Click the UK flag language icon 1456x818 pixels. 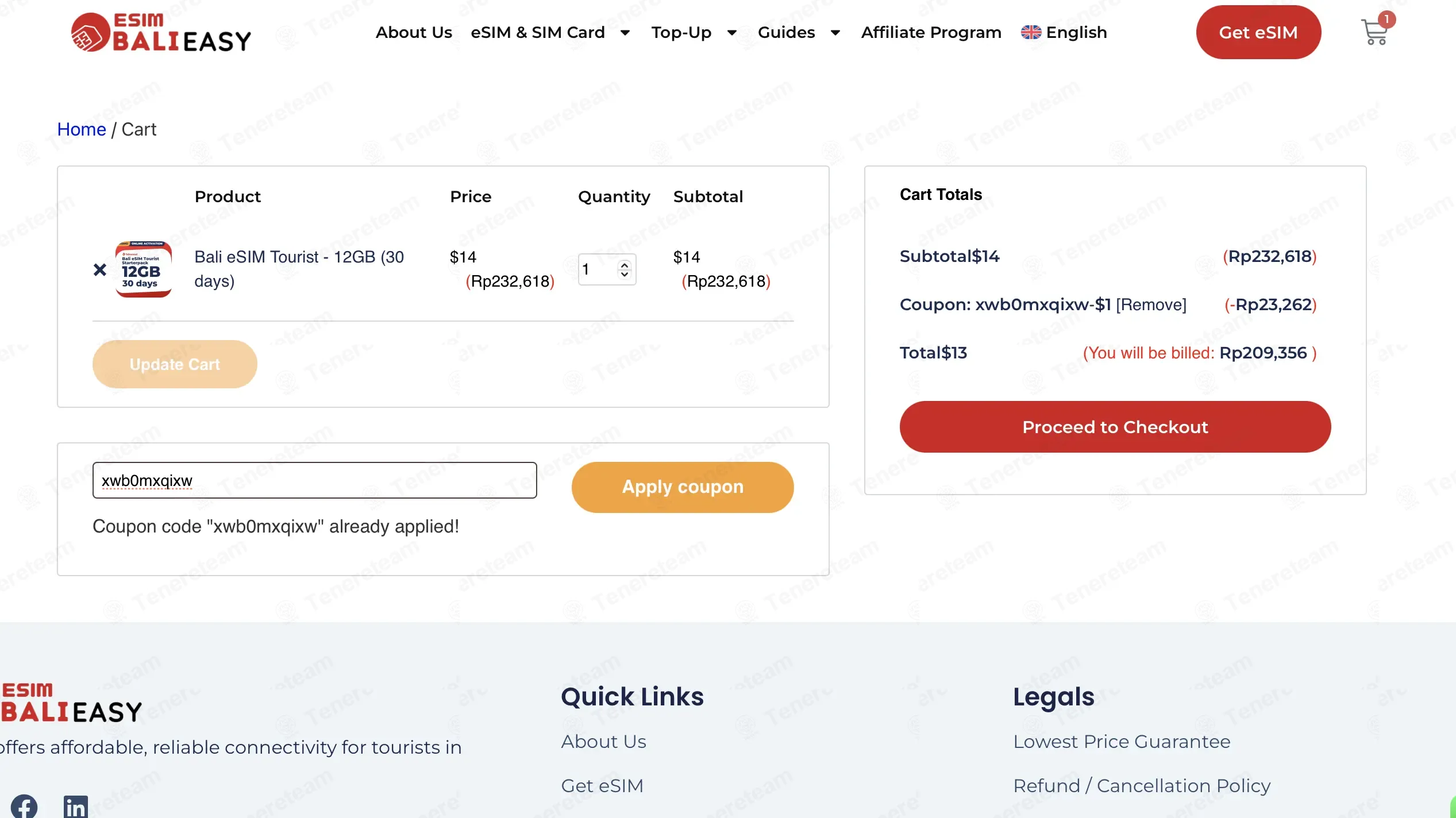(x=1031, y=32)
